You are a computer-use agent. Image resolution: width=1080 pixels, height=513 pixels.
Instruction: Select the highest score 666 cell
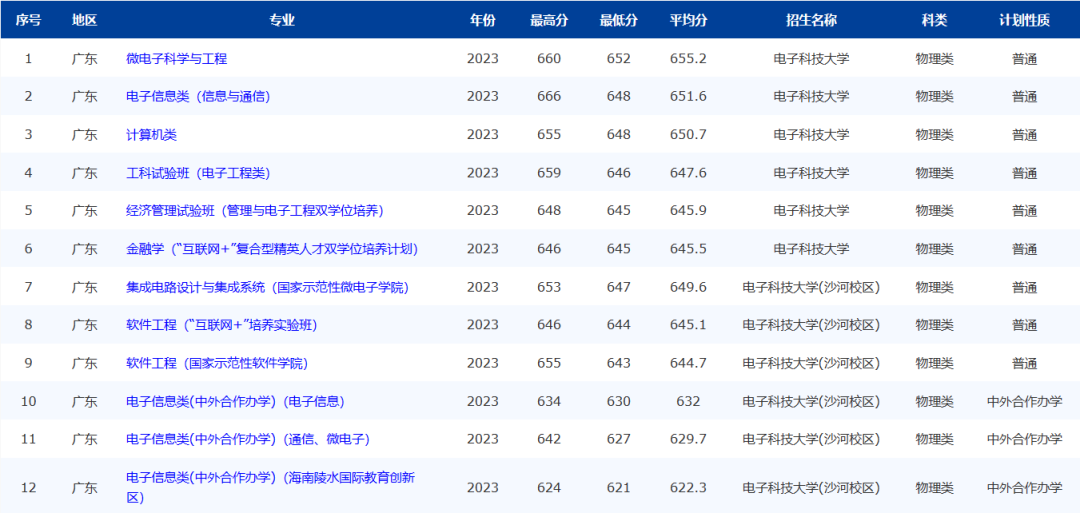point(549,96)
